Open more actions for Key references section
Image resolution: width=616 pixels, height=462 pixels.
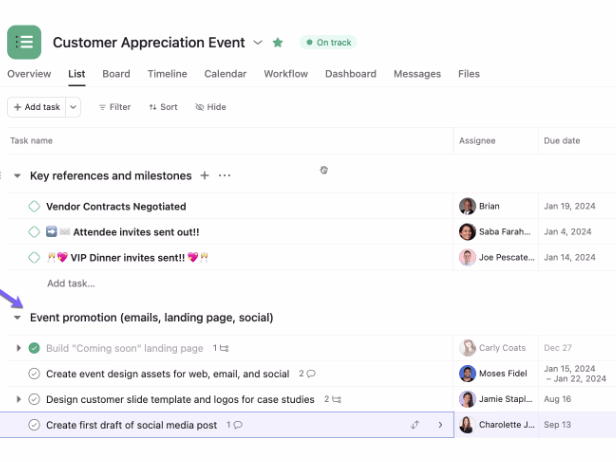(x=224, y=175)
